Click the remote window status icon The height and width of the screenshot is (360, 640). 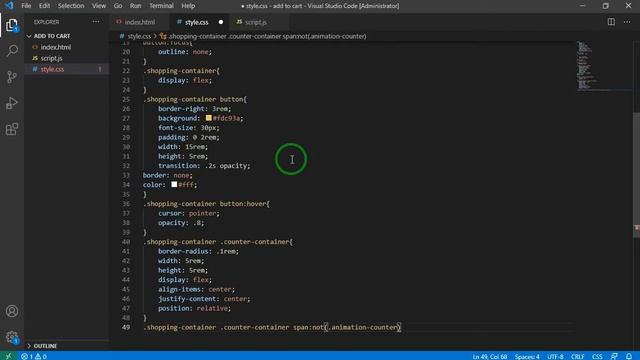[8, 356]
